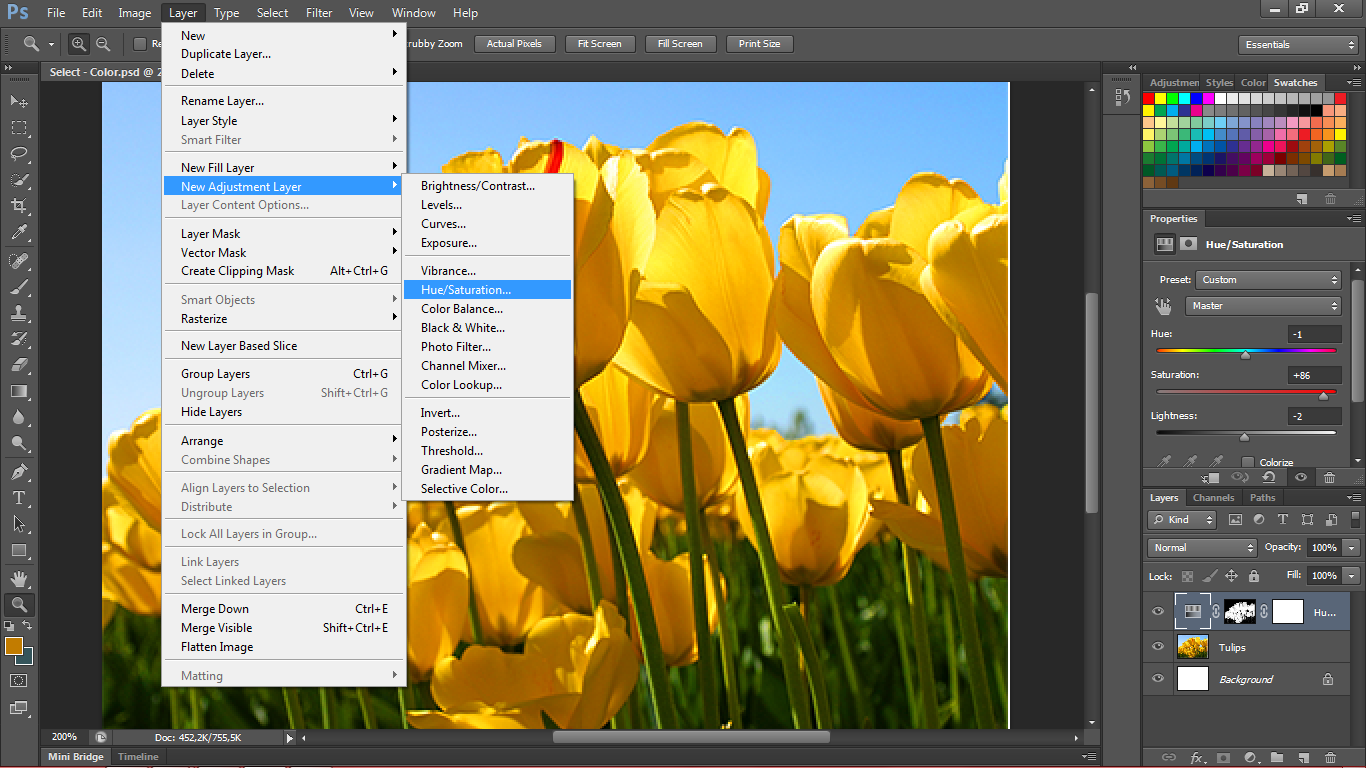This screenshot has width=1366, height=768.
Task: Select the Rectangular Marquee tool
Action: (x=19, y=128)
